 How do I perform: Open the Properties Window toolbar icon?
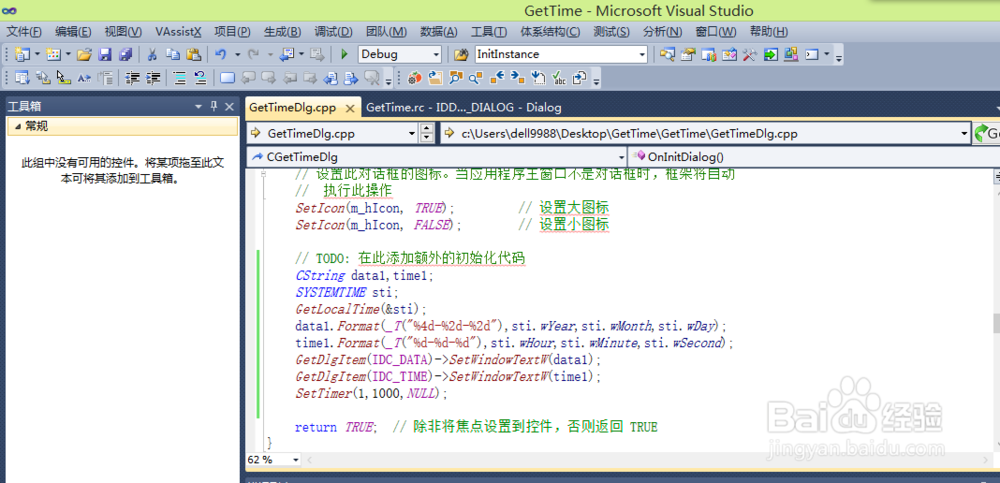688,54
